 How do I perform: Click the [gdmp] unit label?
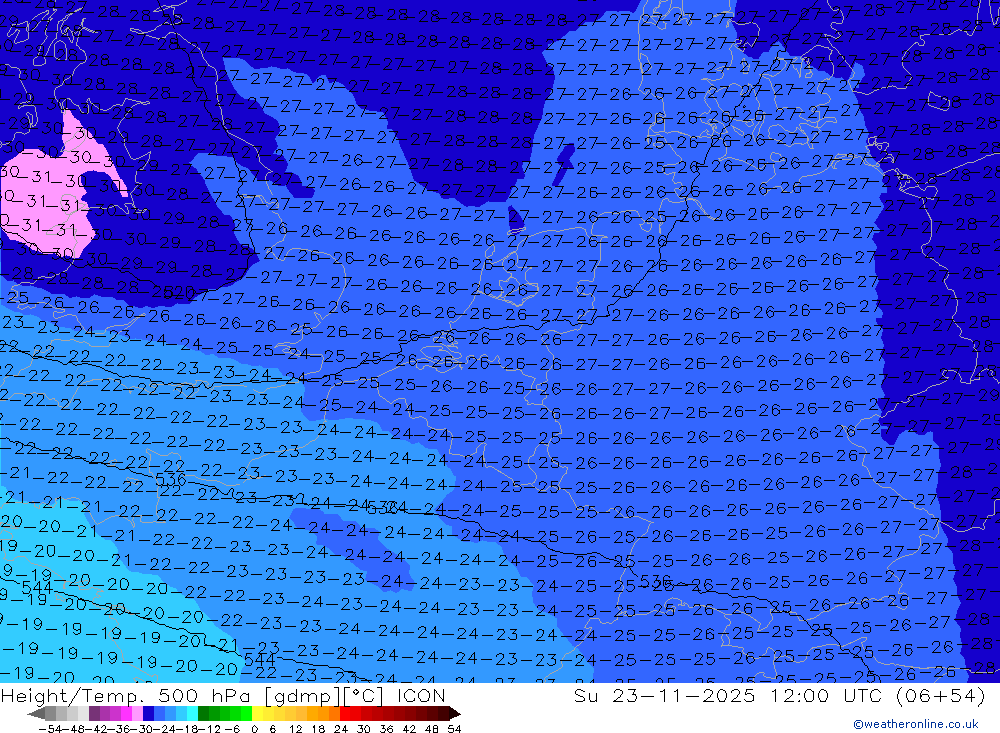click(302, 697)
